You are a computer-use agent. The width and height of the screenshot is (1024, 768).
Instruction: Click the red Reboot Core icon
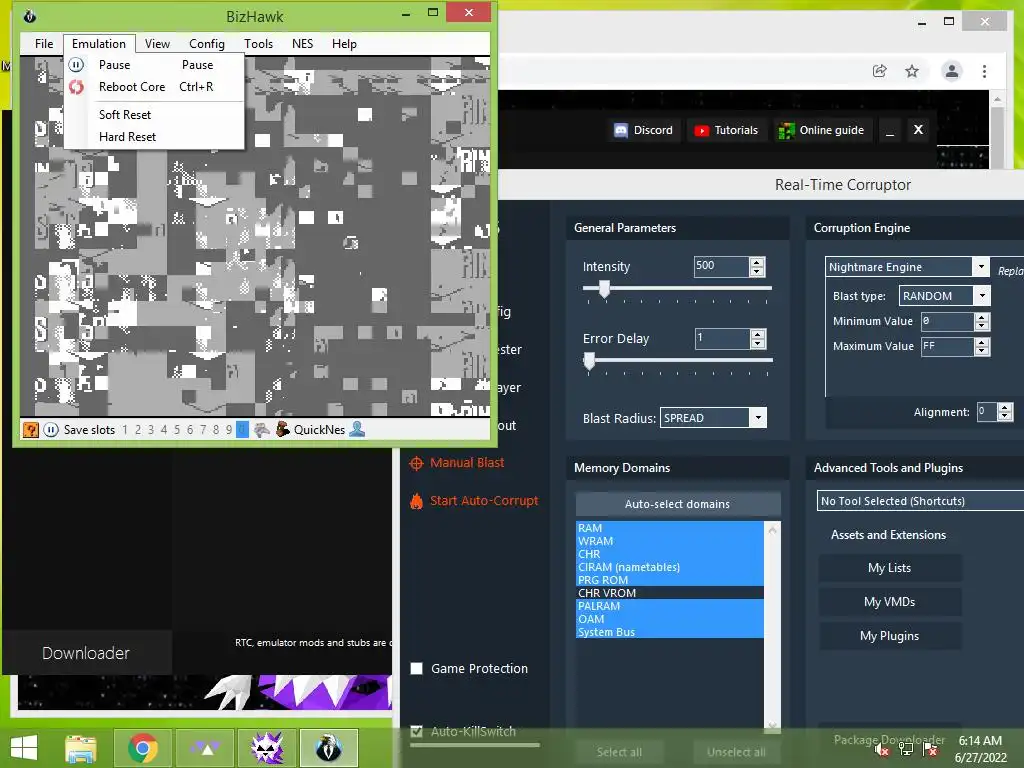click(x=76, y=87)
